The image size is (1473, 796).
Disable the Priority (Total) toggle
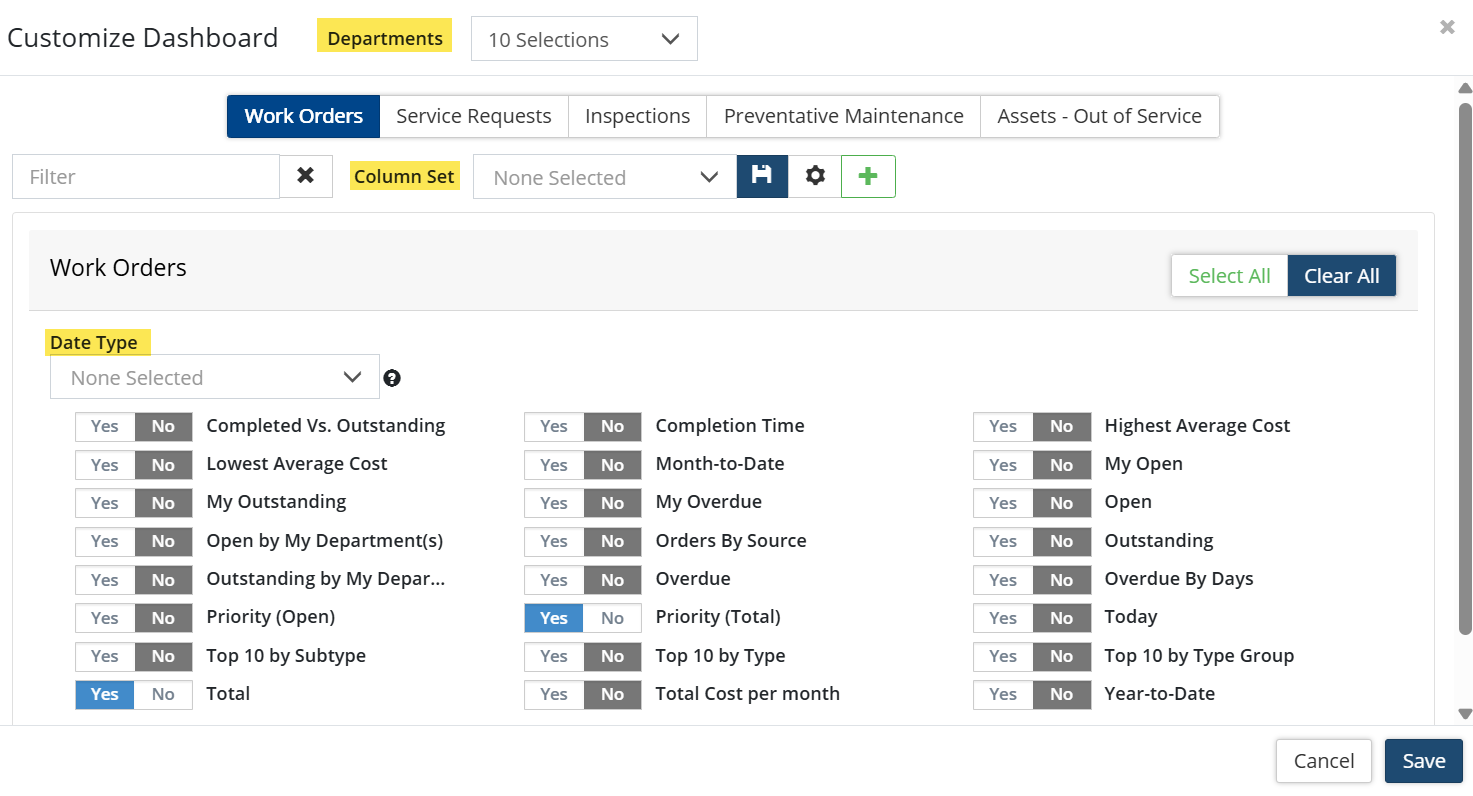pos(612,618)
